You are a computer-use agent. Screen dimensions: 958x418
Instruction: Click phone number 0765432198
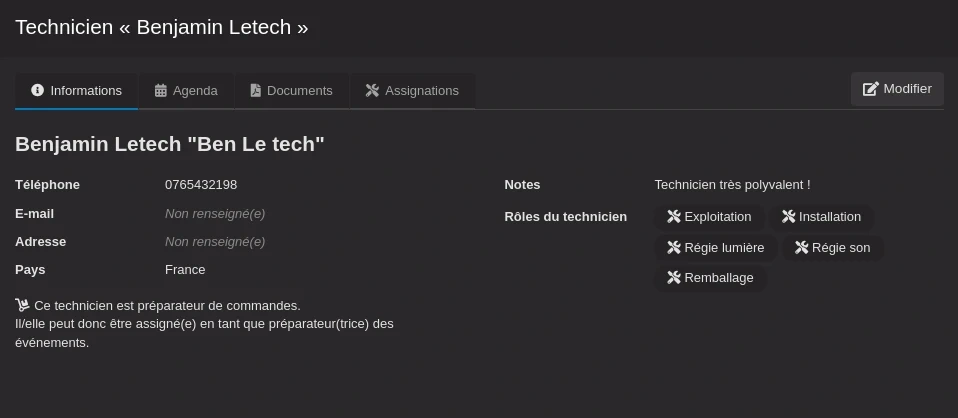[201, 185]
